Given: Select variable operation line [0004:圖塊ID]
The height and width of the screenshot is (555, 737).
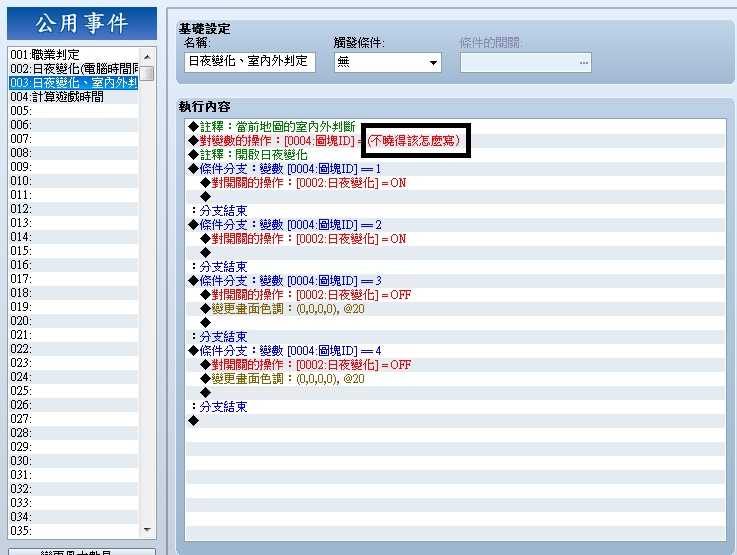Looking at the screenshot, I should click(x=455, y=141).
